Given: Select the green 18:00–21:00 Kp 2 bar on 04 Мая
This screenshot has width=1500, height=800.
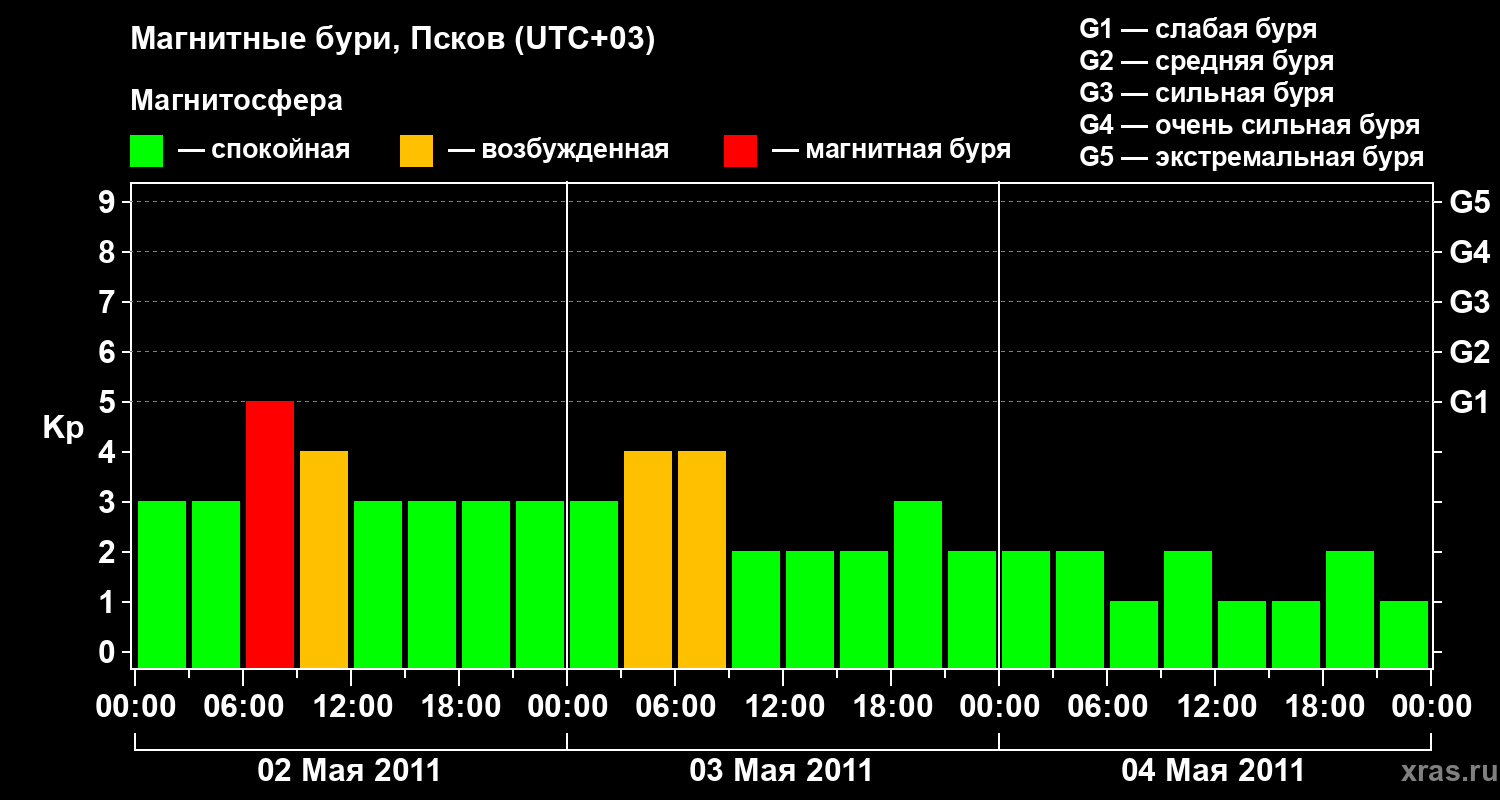Looking at the screenshot, I should [x=1350, y=610].
